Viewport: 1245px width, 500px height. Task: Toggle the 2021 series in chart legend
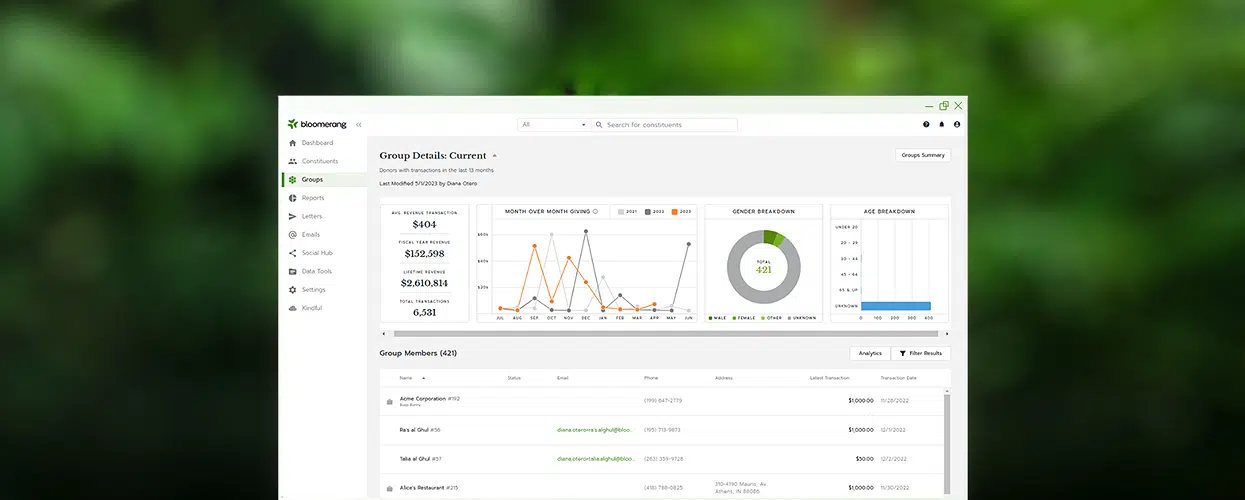coord(627,212)
